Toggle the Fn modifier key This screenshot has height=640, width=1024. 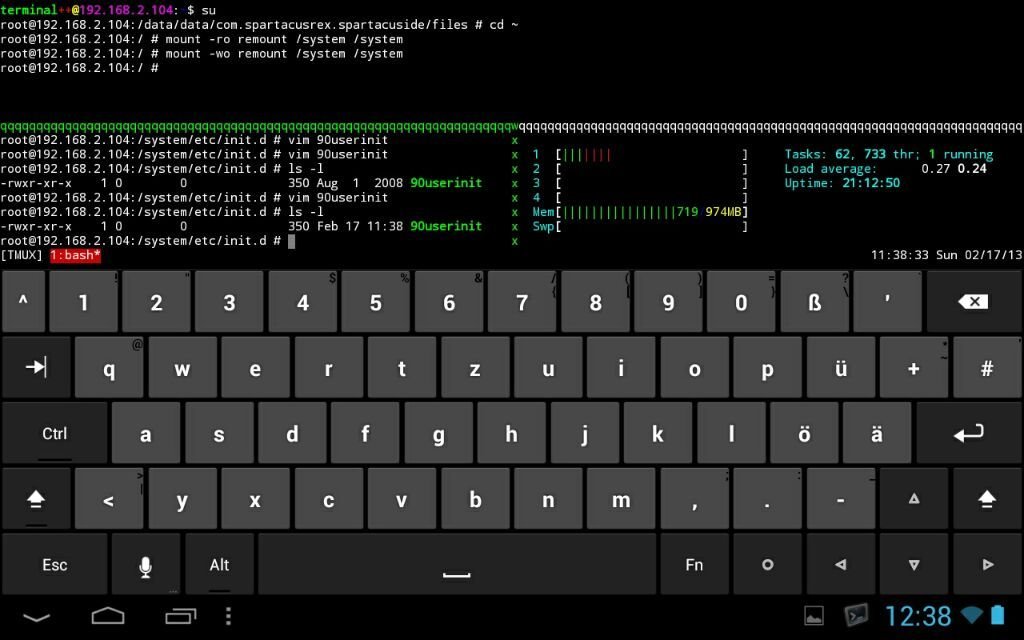click(694, 565)
